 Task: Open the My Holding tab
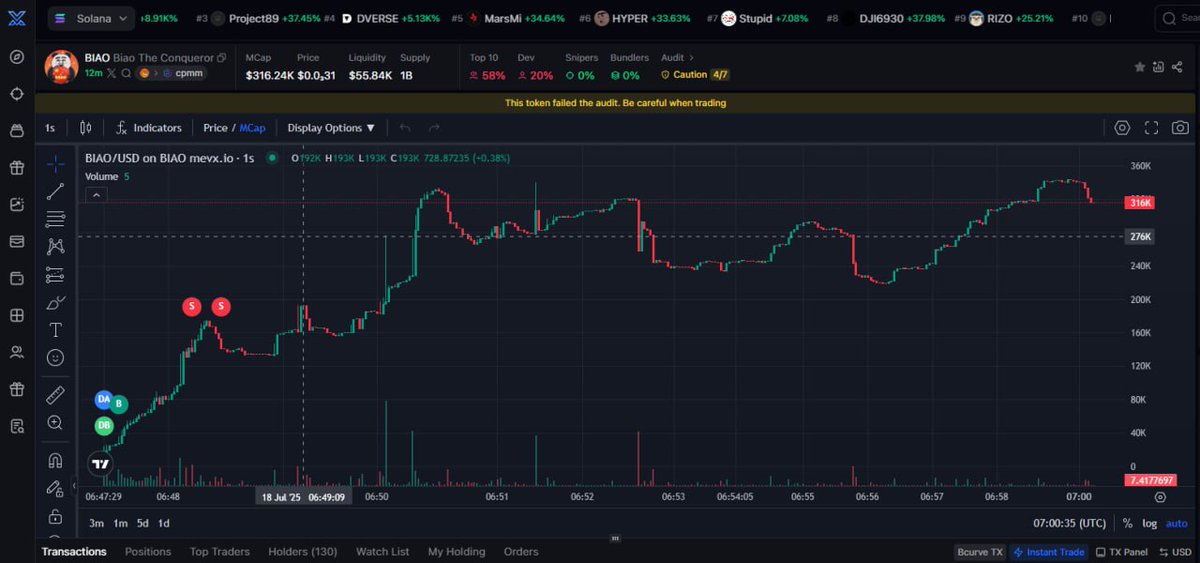pyautogui.click(x=456, y=551)
